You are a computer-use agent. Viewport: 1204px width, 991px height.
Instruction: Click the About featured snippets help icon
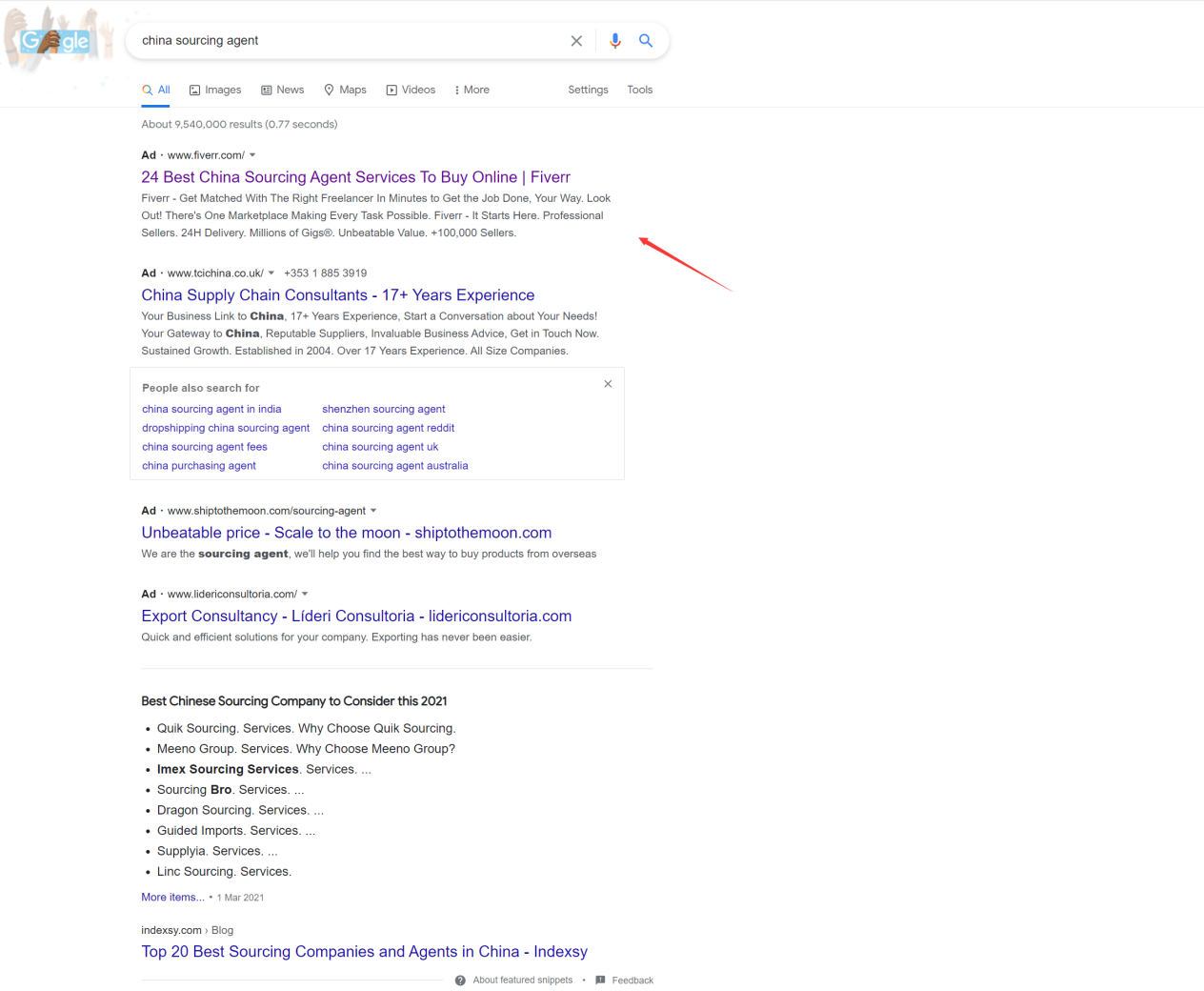click(460, 981)
